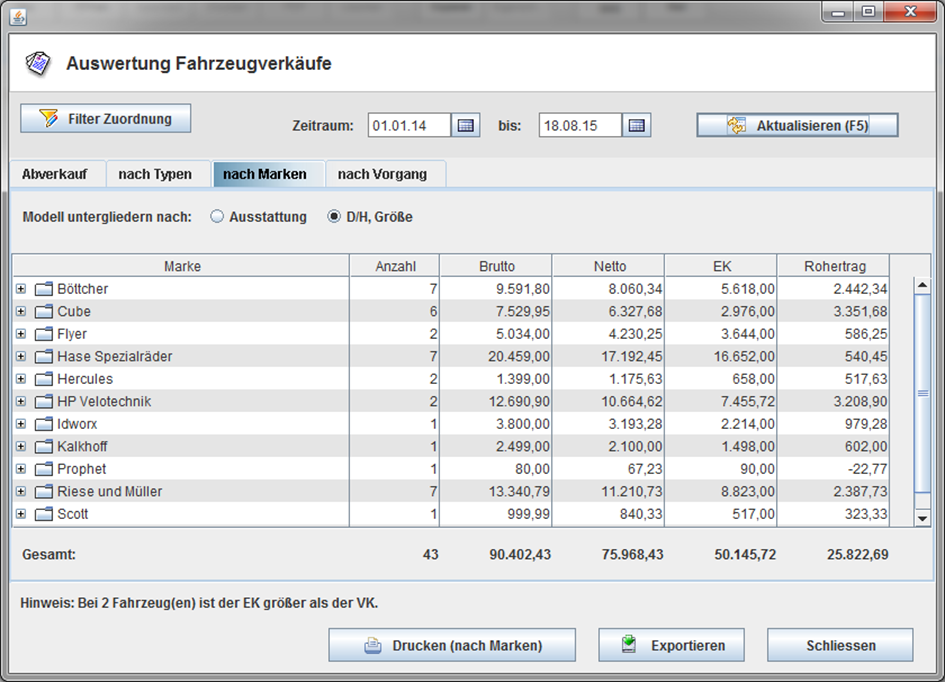Click the Riese und Müller folder icon
The height and width of the screenshot is (682, 945).
point(43,492)
